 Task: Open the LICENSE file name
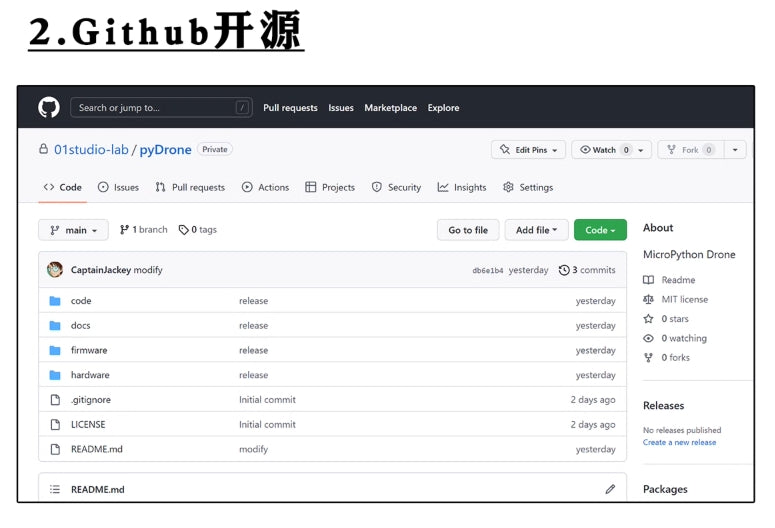pyautogui.click(x=88, y=424)
